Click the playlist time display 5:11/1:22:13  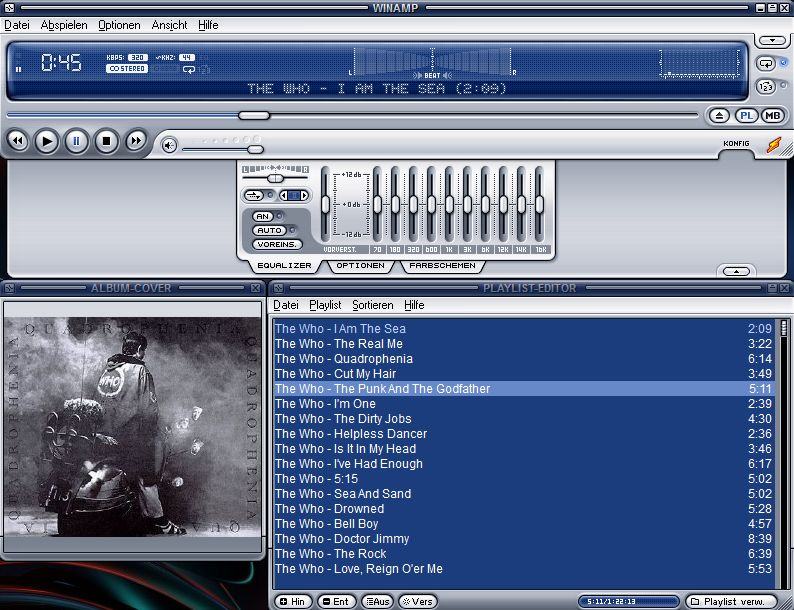[x=628, y=601]
